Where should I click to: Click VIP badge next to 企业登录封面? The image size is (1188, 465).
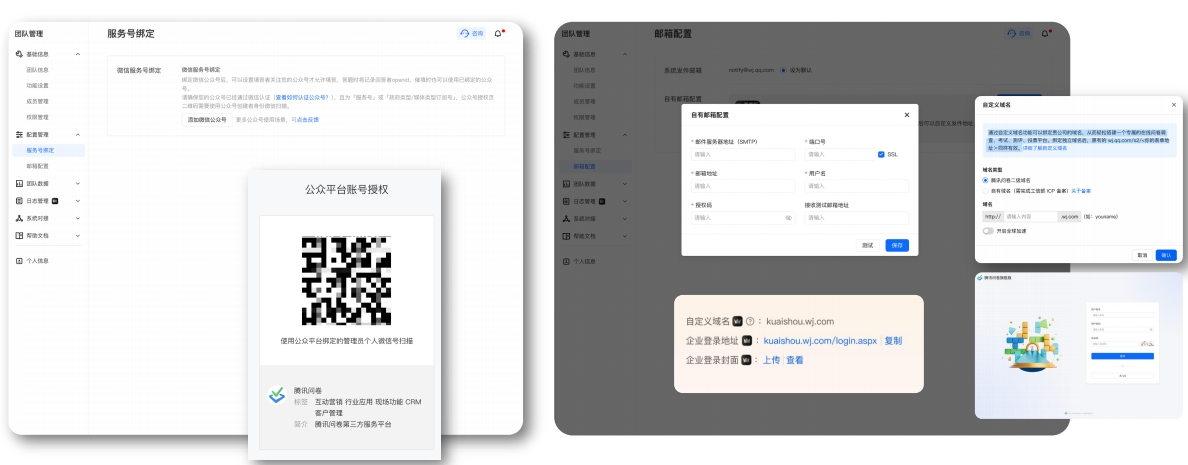point(748,360)
